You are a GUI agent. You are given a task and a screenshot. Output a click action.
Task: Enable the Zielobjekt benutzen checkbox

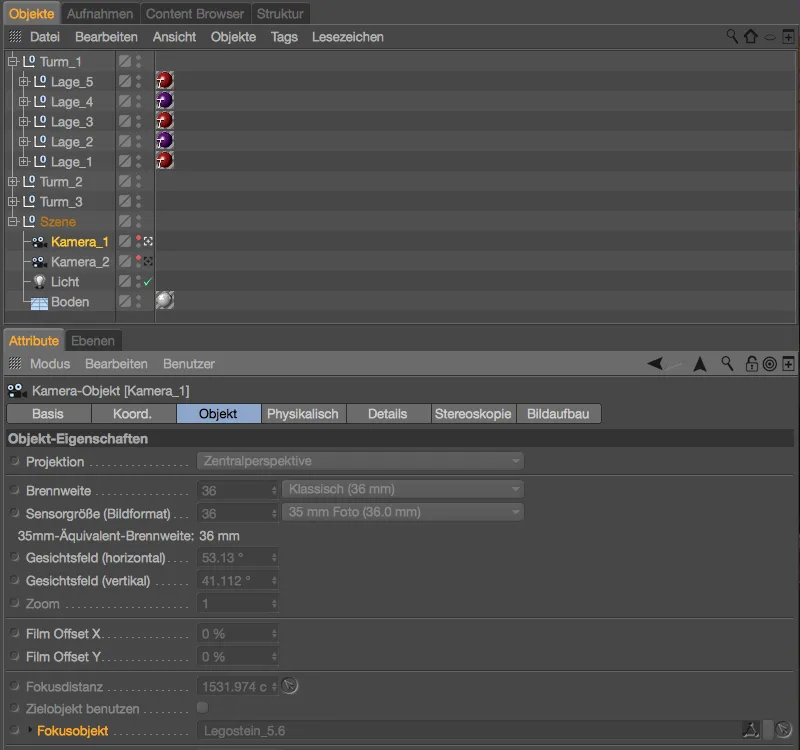(202, 707)
